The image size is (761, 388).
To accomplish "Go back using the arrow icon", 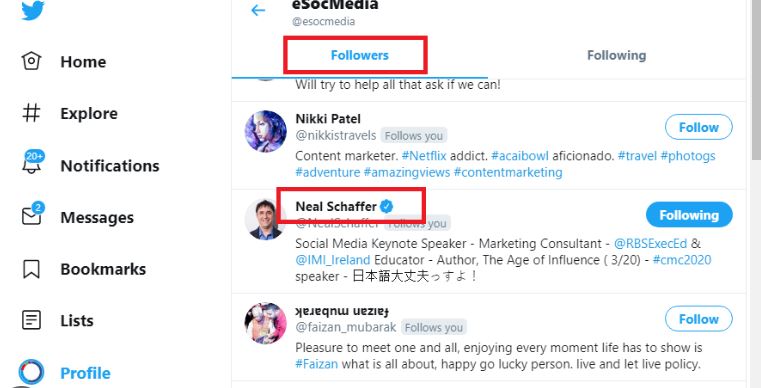I will 258,10.
